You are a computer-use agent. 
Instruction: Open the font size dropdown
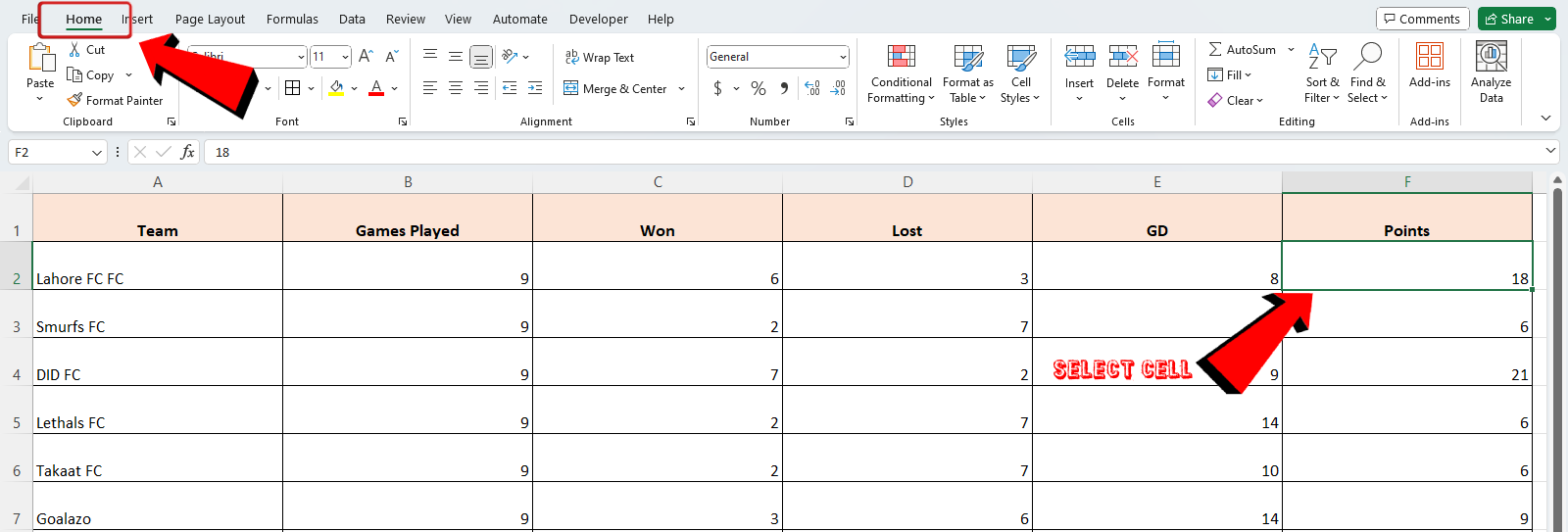click(x=345, y=57)
